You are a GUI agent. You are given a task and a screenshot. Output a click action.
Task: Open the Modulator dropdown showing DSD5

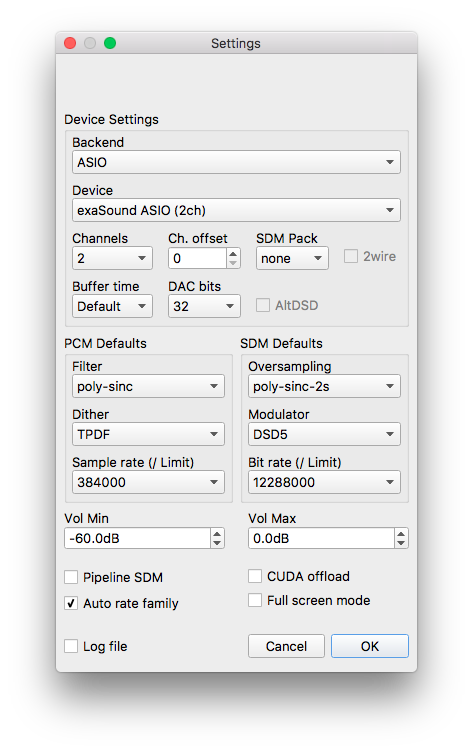click(x=324, y=434)
